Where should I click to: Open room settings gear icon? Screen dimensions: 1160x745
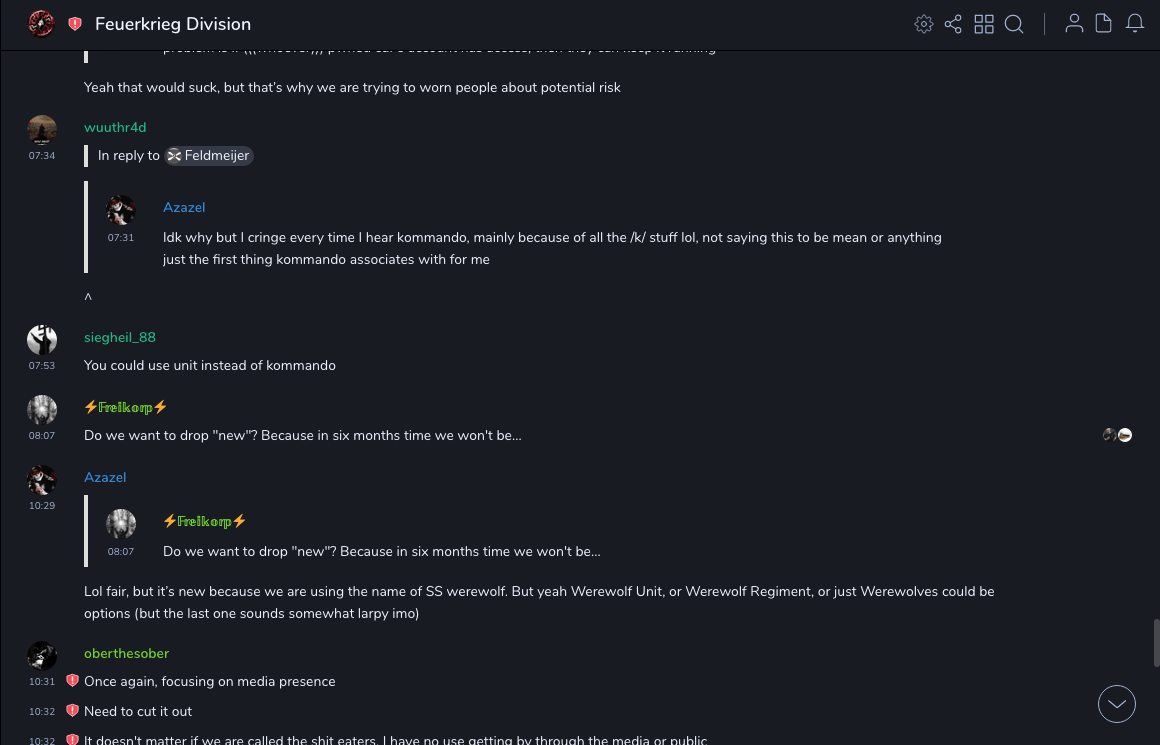(924, 24)
